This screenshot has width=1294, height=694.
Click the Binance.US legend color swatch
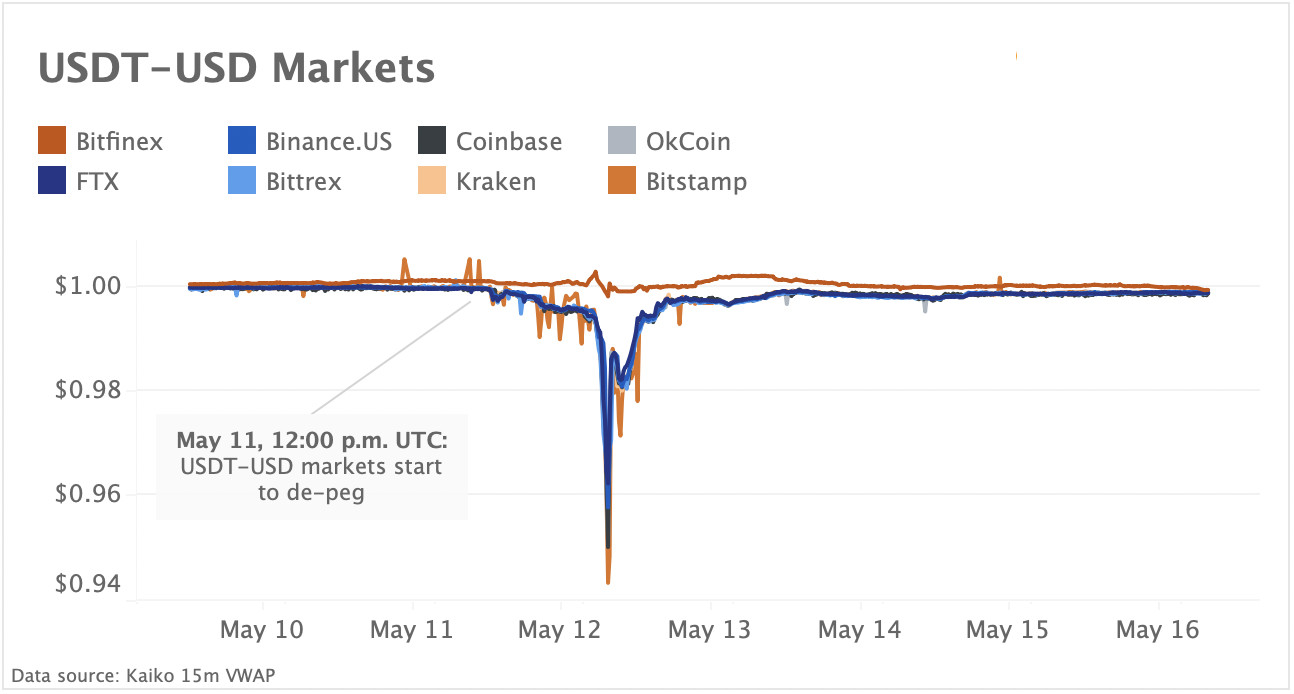tap(243, 141)
